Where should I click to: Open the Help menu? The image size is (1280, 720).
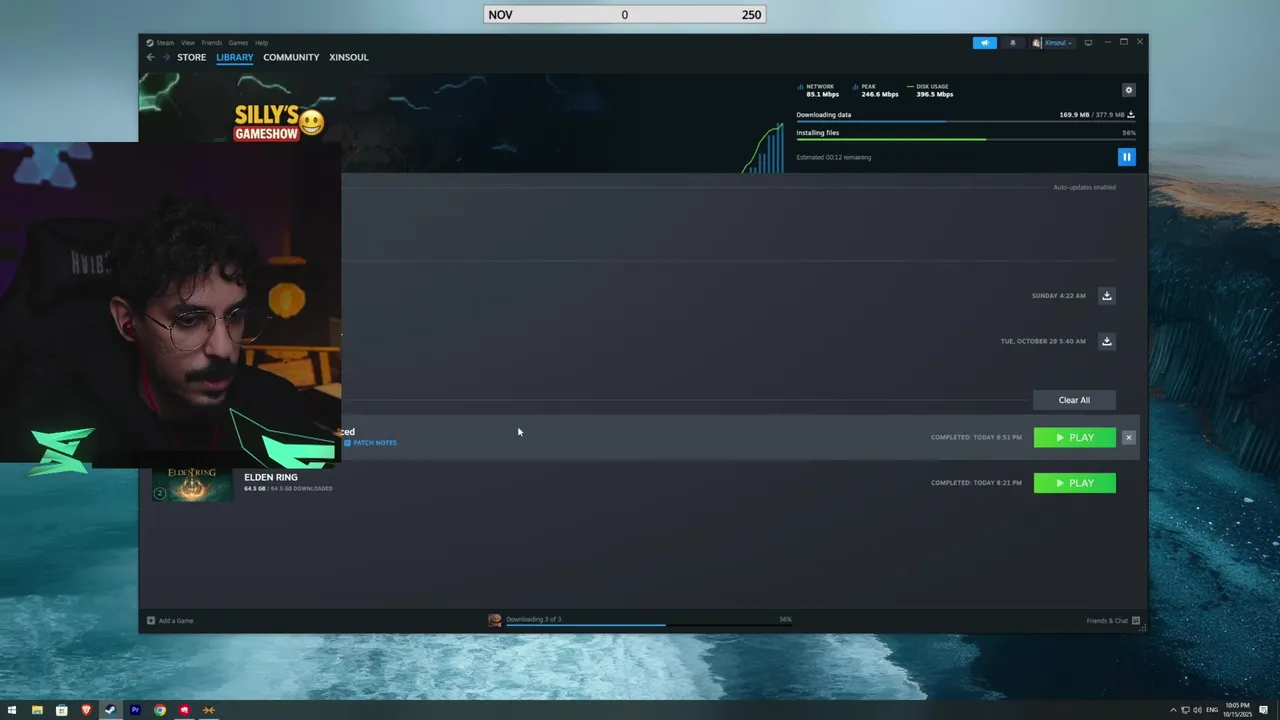(x=261, y=43)
